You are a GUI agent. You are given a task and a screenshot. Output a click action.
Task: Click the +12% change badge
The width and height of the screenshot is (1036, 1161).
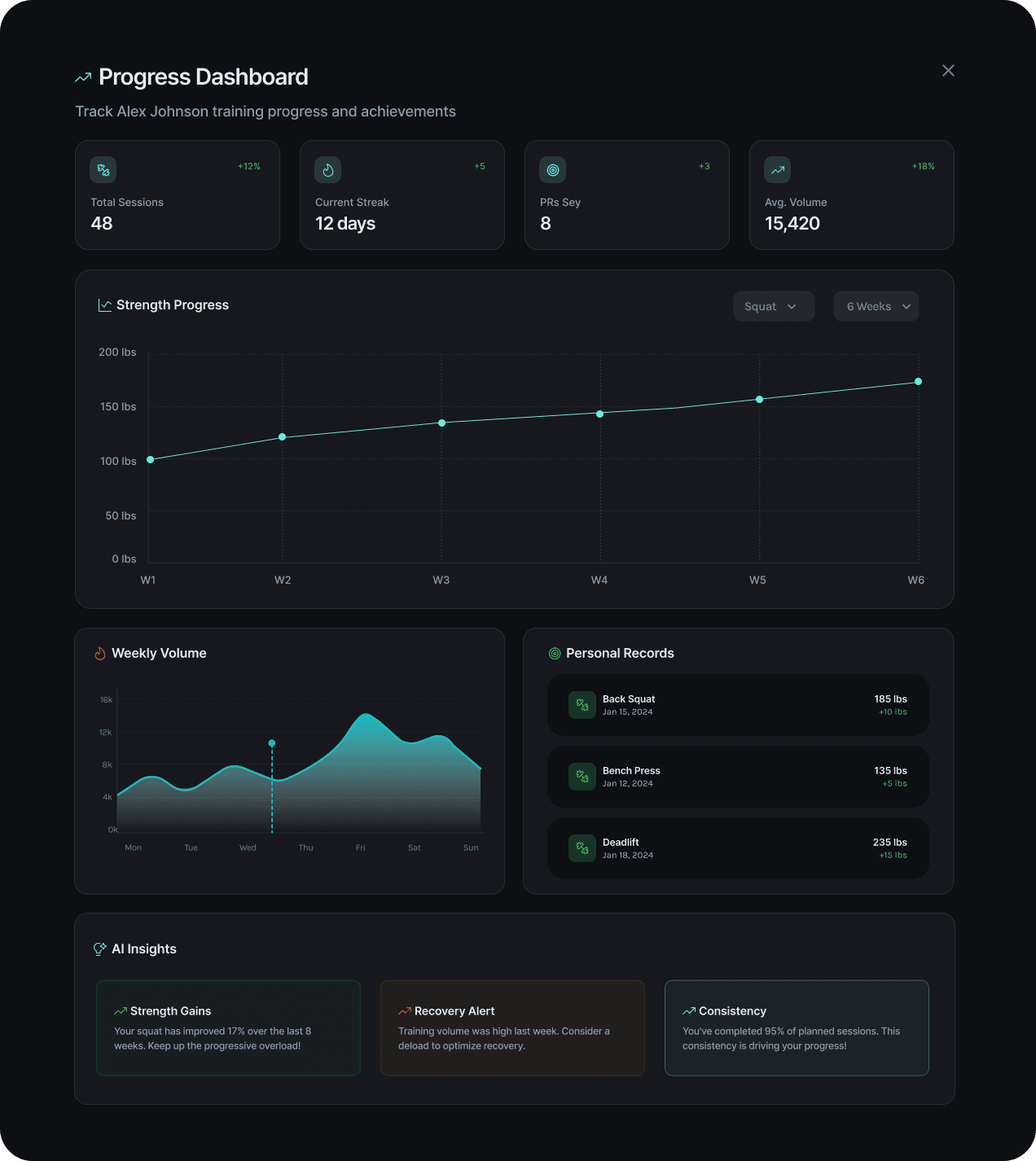pyautogui.click(x=249, y=166)
